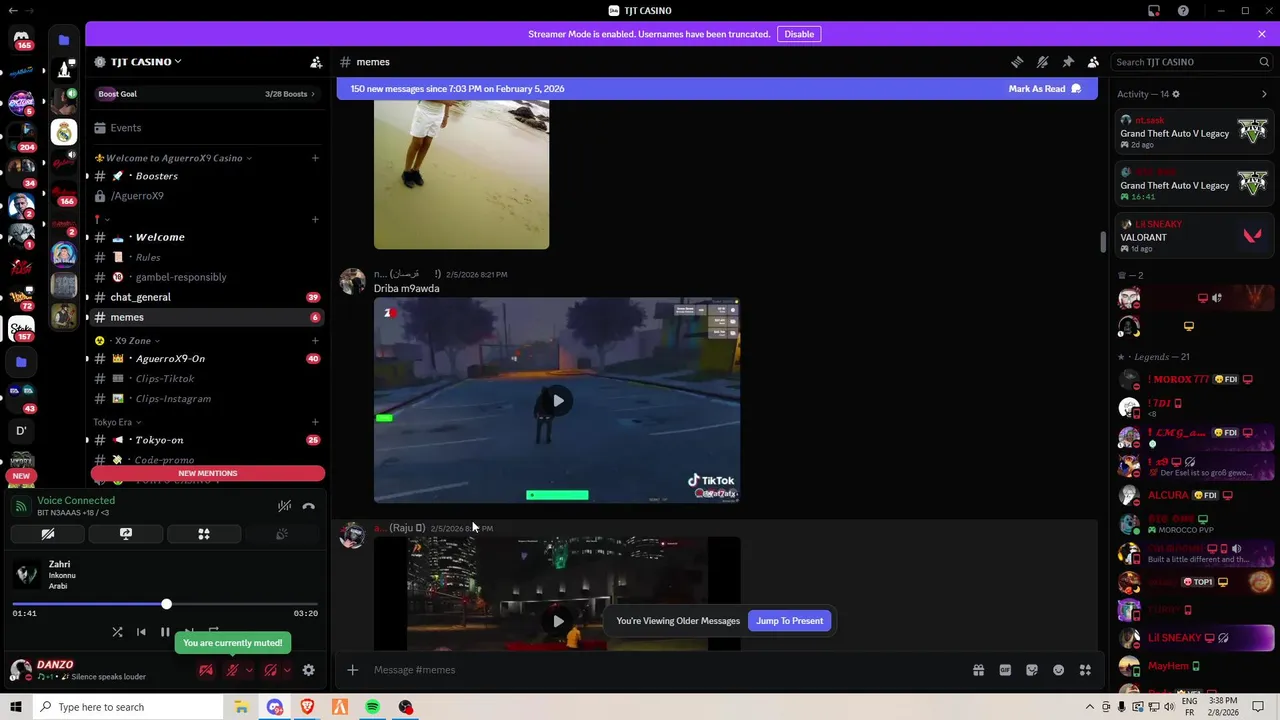Open the chat_general channel
Image resolution: width=1280 pixels, height=720 pixels.
[208, 297]
